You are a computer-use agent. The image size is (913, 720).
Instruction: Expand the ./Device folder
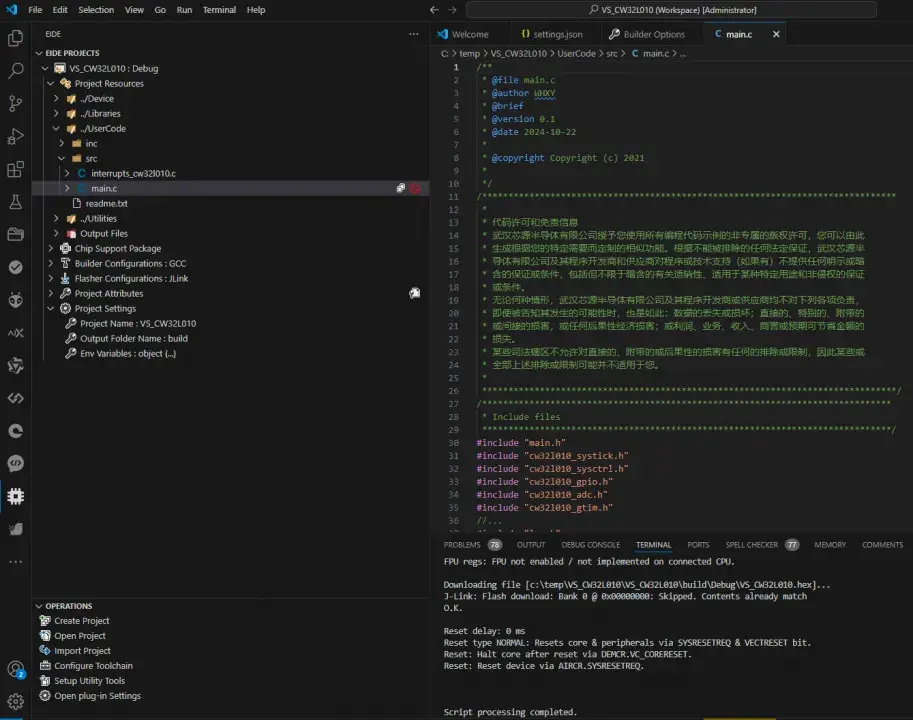coord(56,98)
